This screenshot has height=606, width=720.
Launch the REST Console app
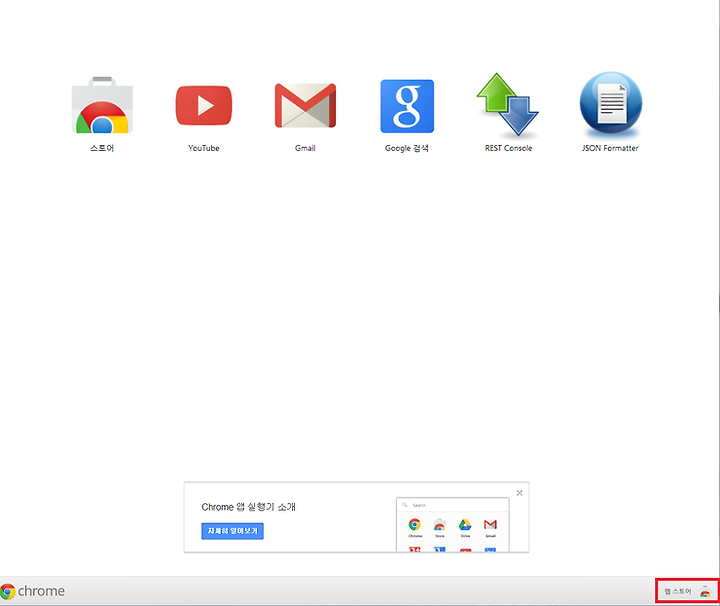(508, 105)
